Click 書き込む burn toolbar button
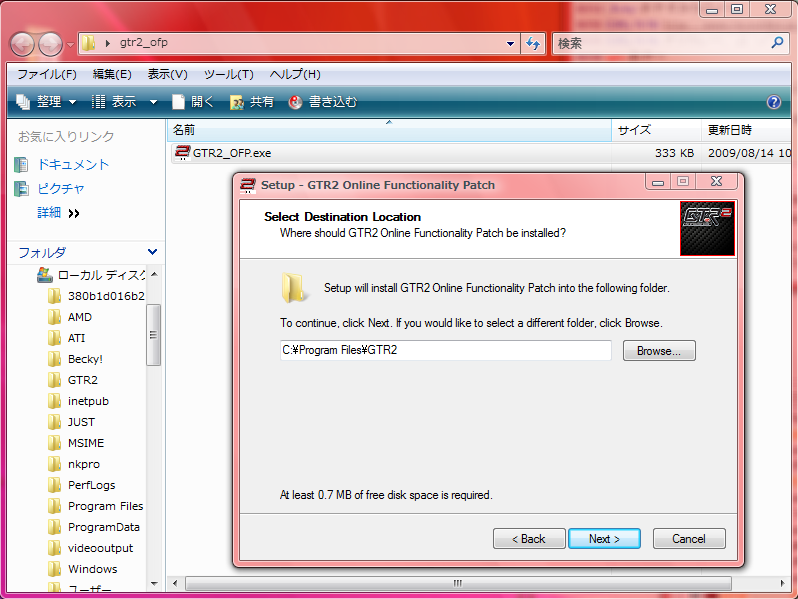 point(323,102)
